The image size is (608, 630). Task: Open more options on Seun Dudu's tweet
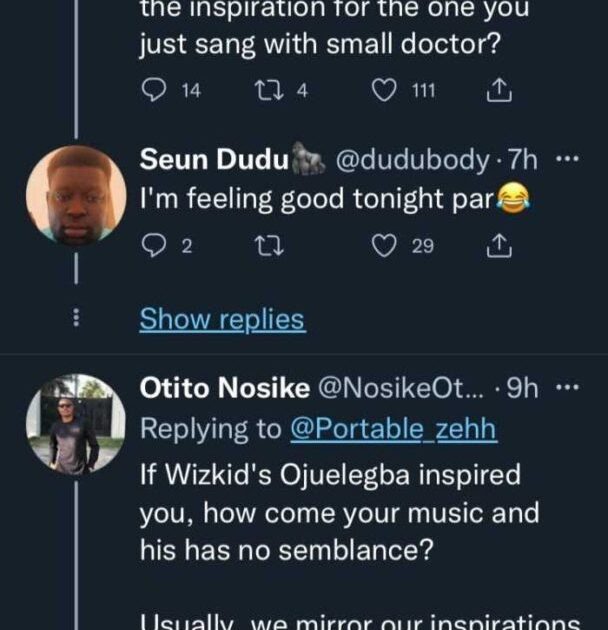[567, 160]
